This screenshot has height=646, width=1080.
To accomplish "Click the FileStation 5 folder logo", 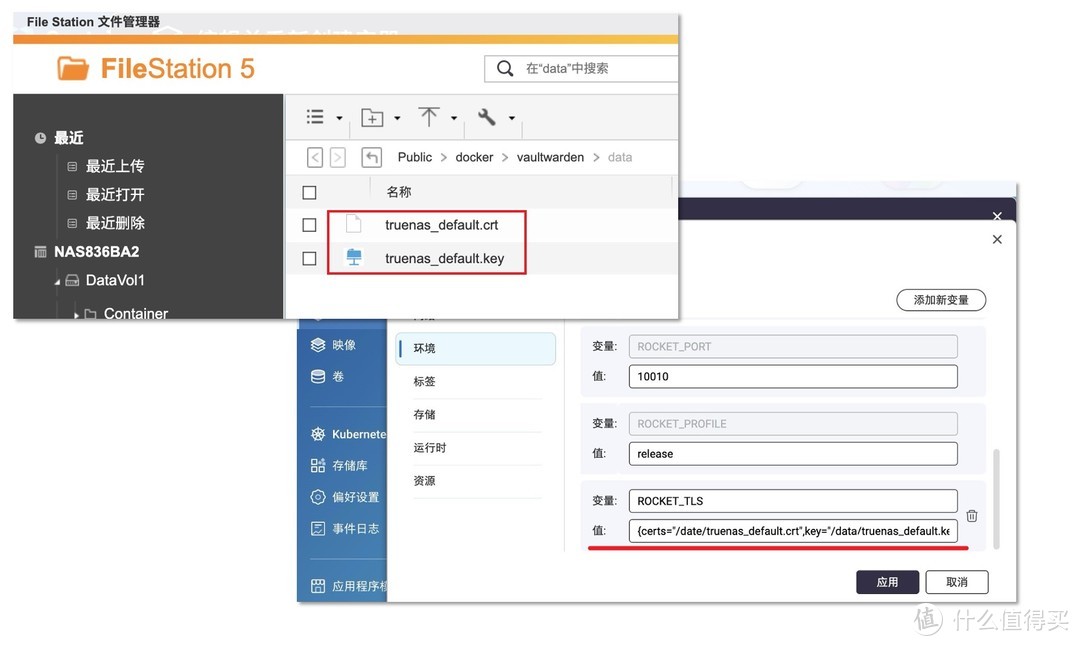I will (72, 69).
